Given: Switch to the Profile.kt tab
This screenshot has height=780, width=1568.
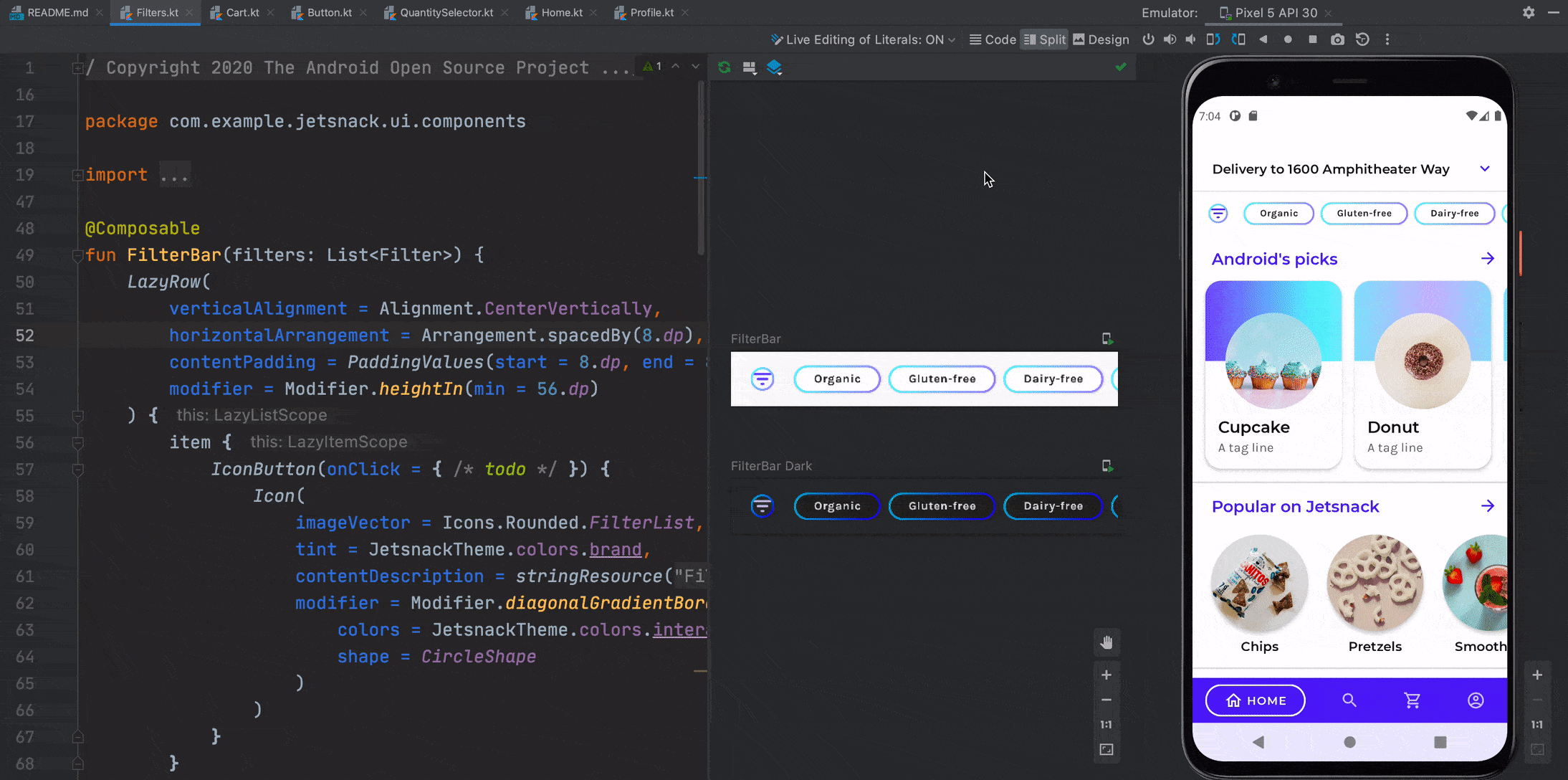Looking at the screenshot, I should (x=648, y=12).
